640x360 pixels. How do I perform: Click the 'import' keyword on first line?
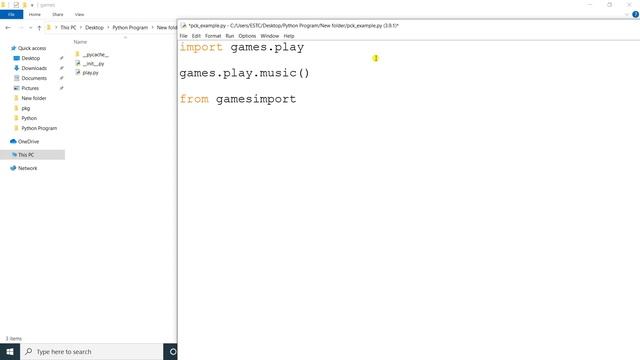(201, 47)
